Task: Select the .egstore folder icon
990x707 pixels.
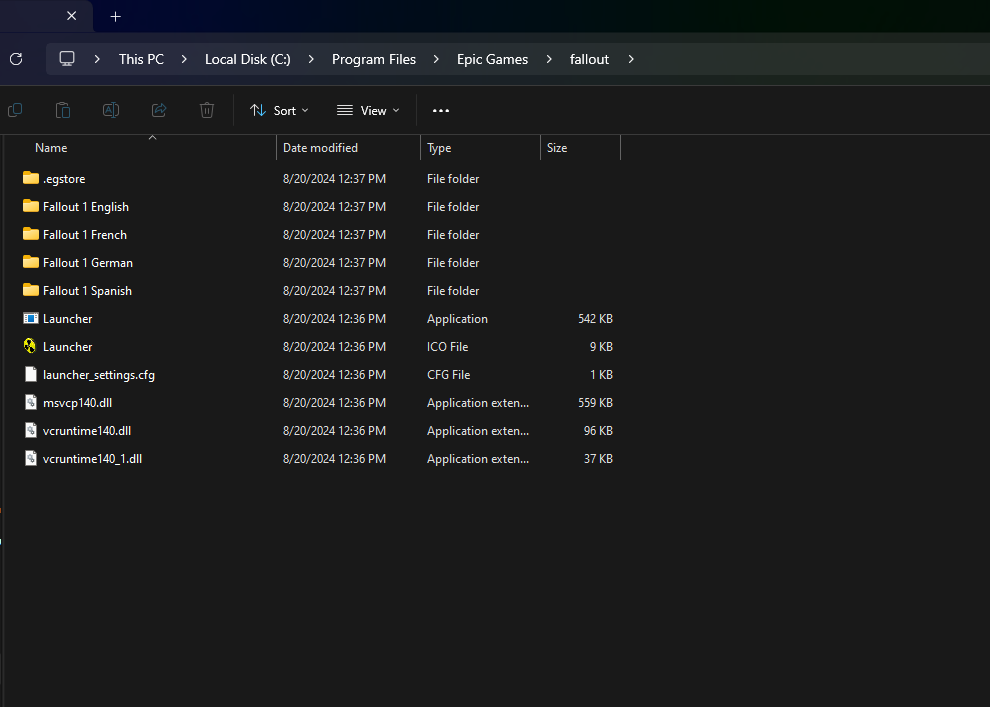Action: pos(31,178)
